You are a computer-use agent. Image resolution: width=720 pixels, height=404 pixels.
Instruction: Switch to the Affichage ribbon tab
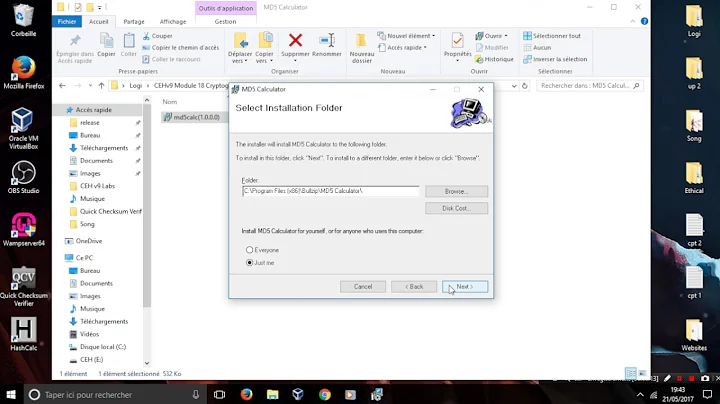173,22
